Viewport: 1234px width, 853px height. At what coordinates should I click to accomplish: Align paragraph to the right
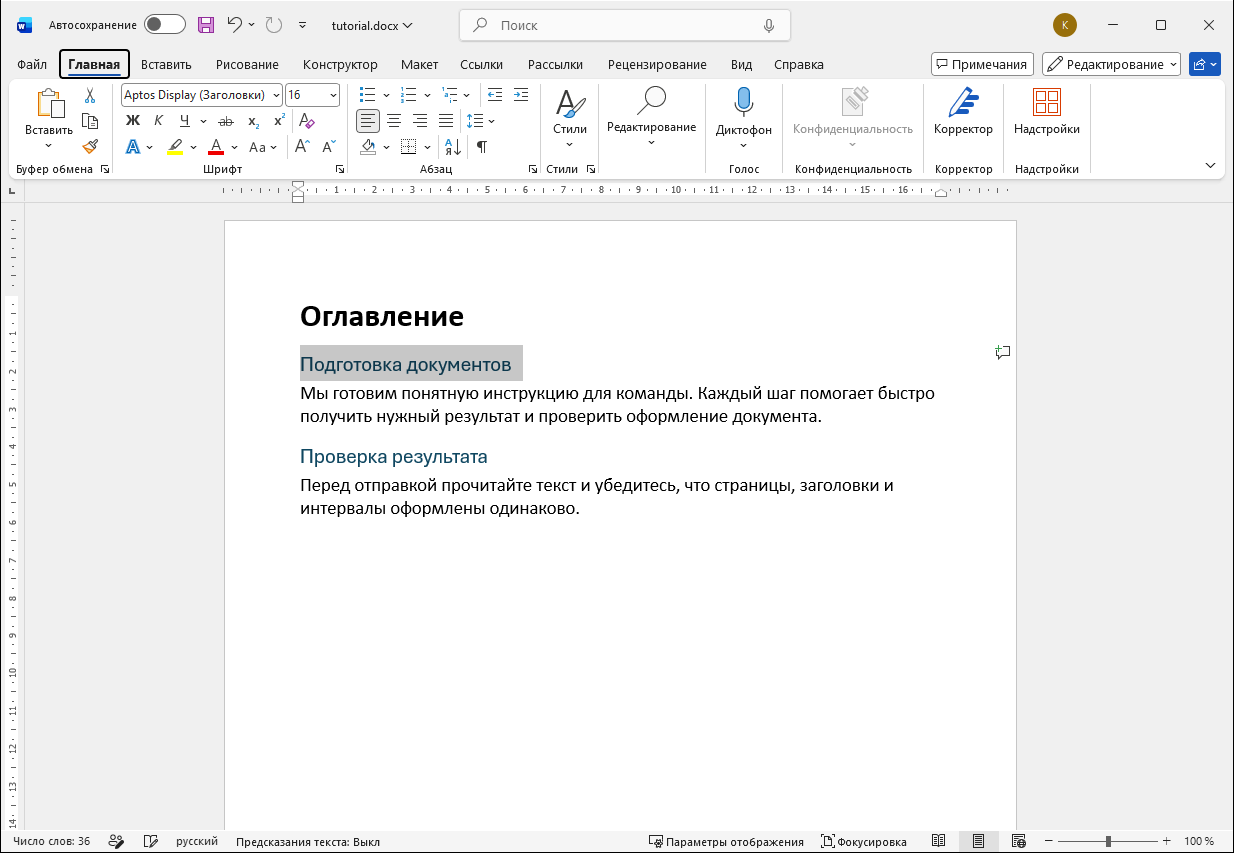click(420, 121)
